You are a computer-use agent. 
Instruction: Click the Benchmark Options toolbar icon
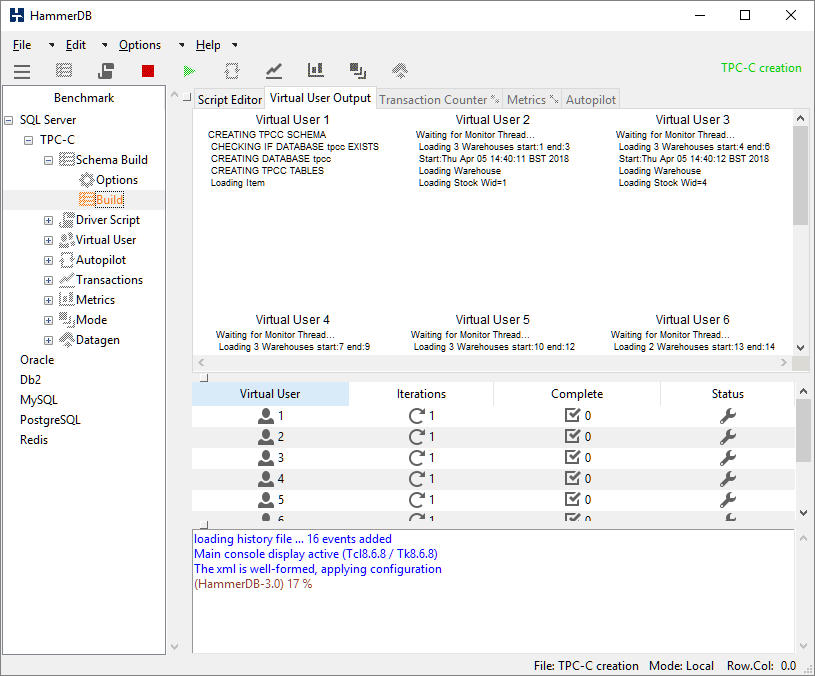[64, 71]
